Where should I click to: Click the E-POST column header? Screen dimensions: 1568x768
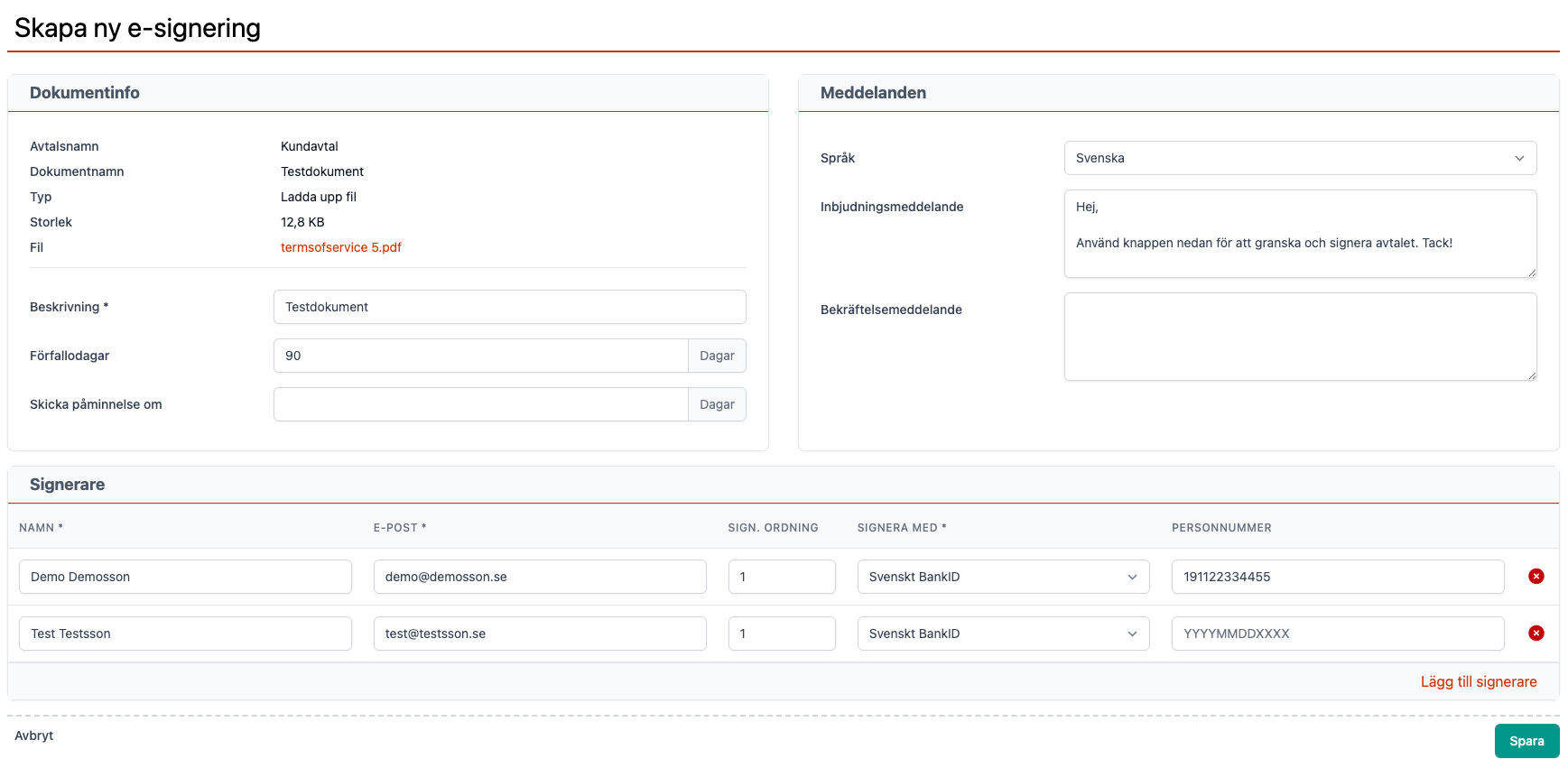click(x=400, y=528)
